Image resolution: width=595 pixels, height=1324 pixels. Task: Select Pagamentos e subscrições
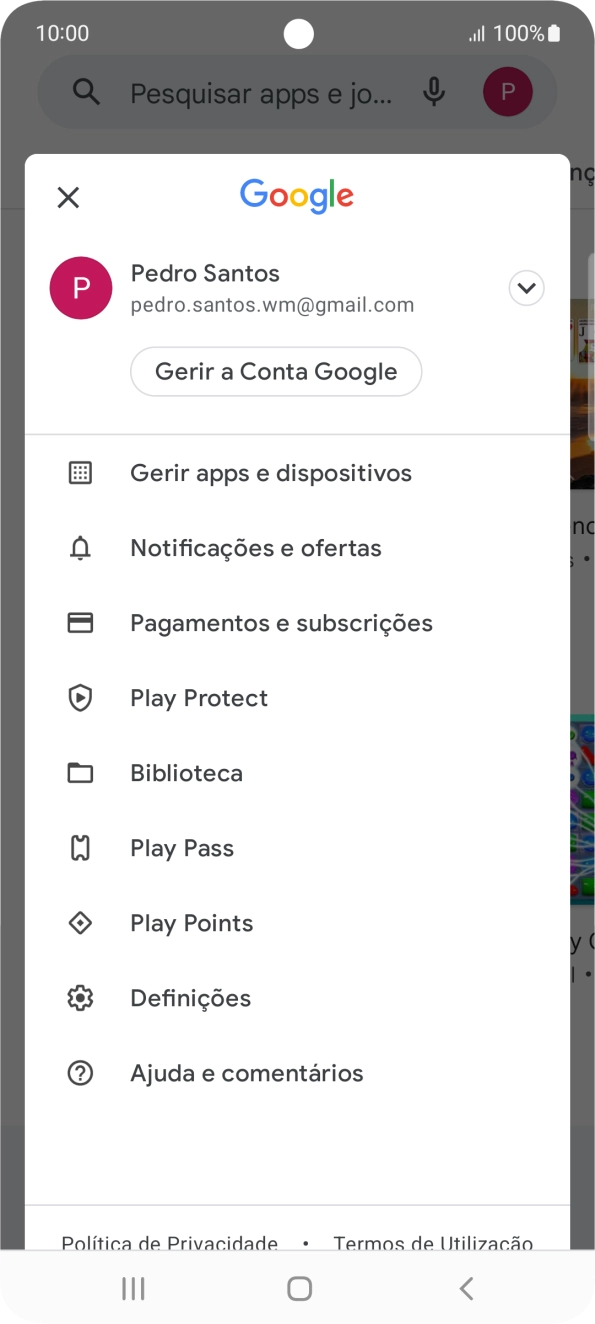(281, 622)
